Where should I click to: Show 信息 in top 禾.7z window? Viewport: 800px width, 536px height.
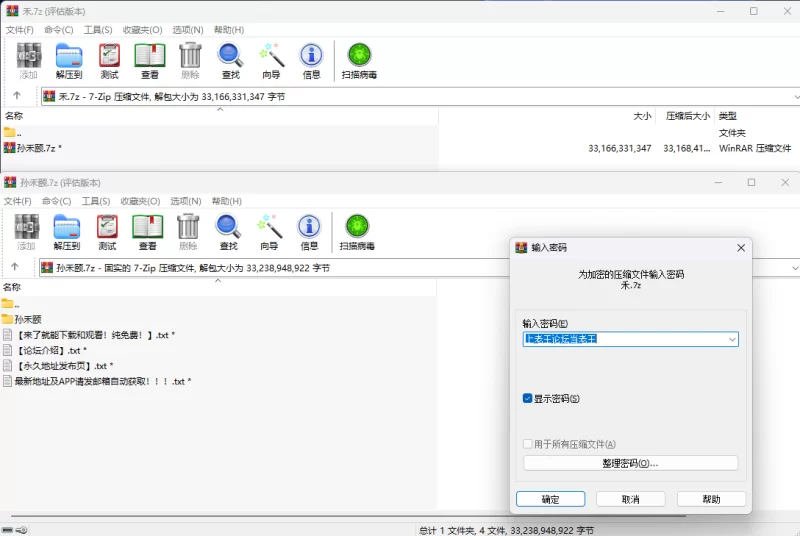[311, 61]
